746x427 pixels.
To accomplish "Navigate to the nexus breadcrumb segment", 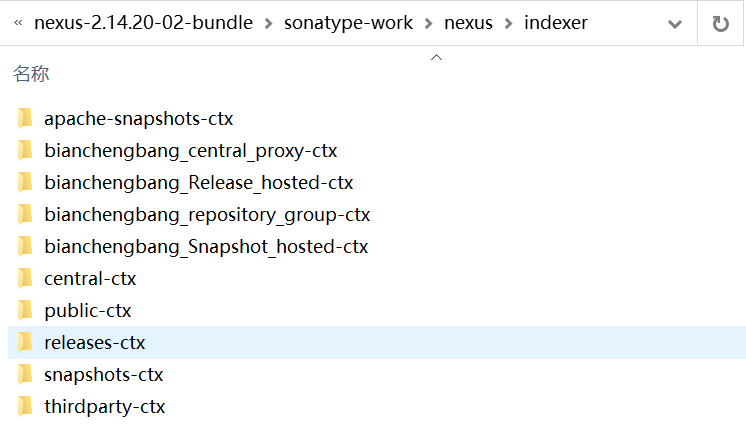I will [468, 22].
